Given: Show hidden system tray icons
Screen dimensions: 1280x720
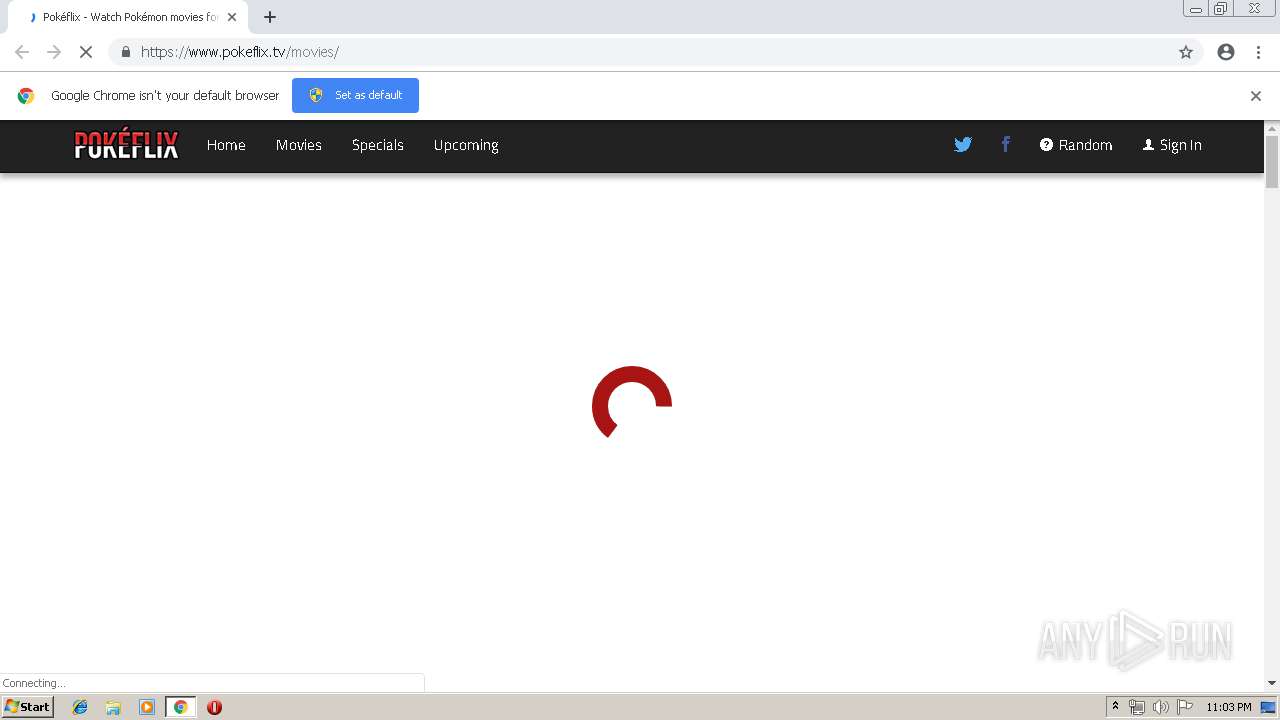Looking at the screenshot, I should click(1116, 707).
